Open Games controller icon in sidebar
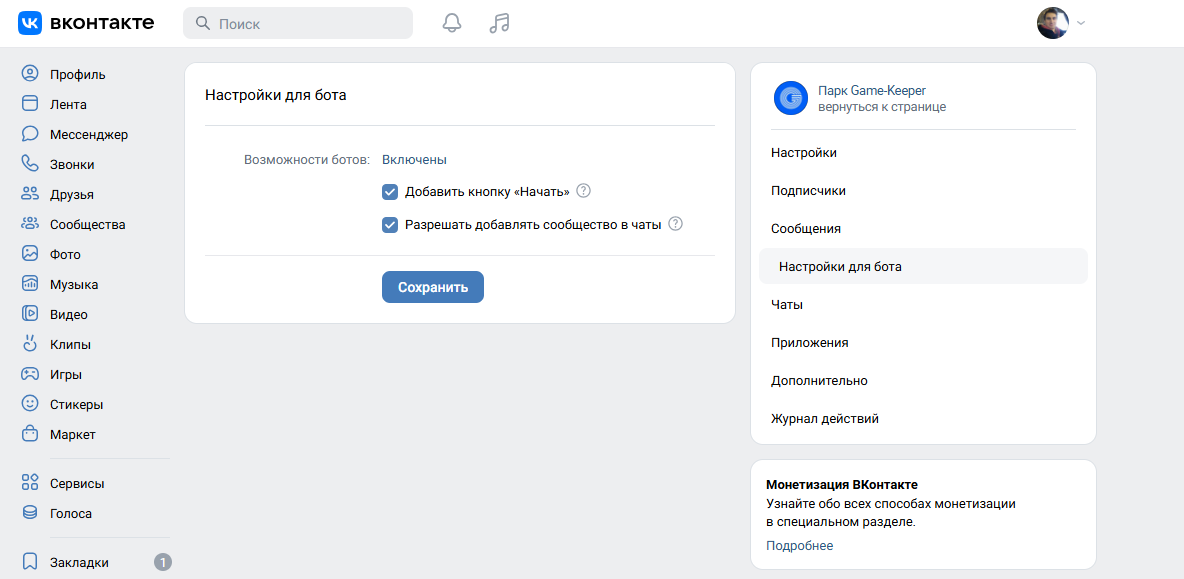 coord(30,374)
